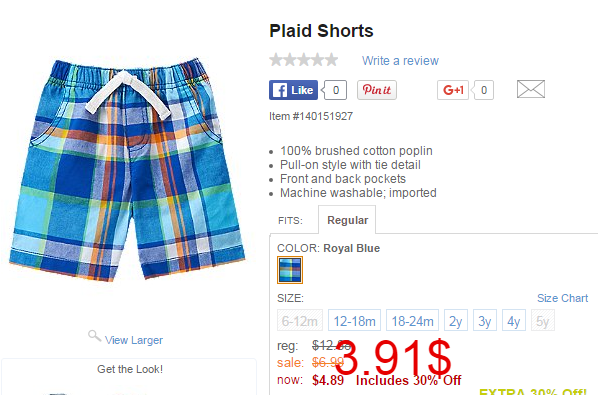The image size is (598, 395).
Task: Open the View Larger image link
Action: click(x=134, y=340)
